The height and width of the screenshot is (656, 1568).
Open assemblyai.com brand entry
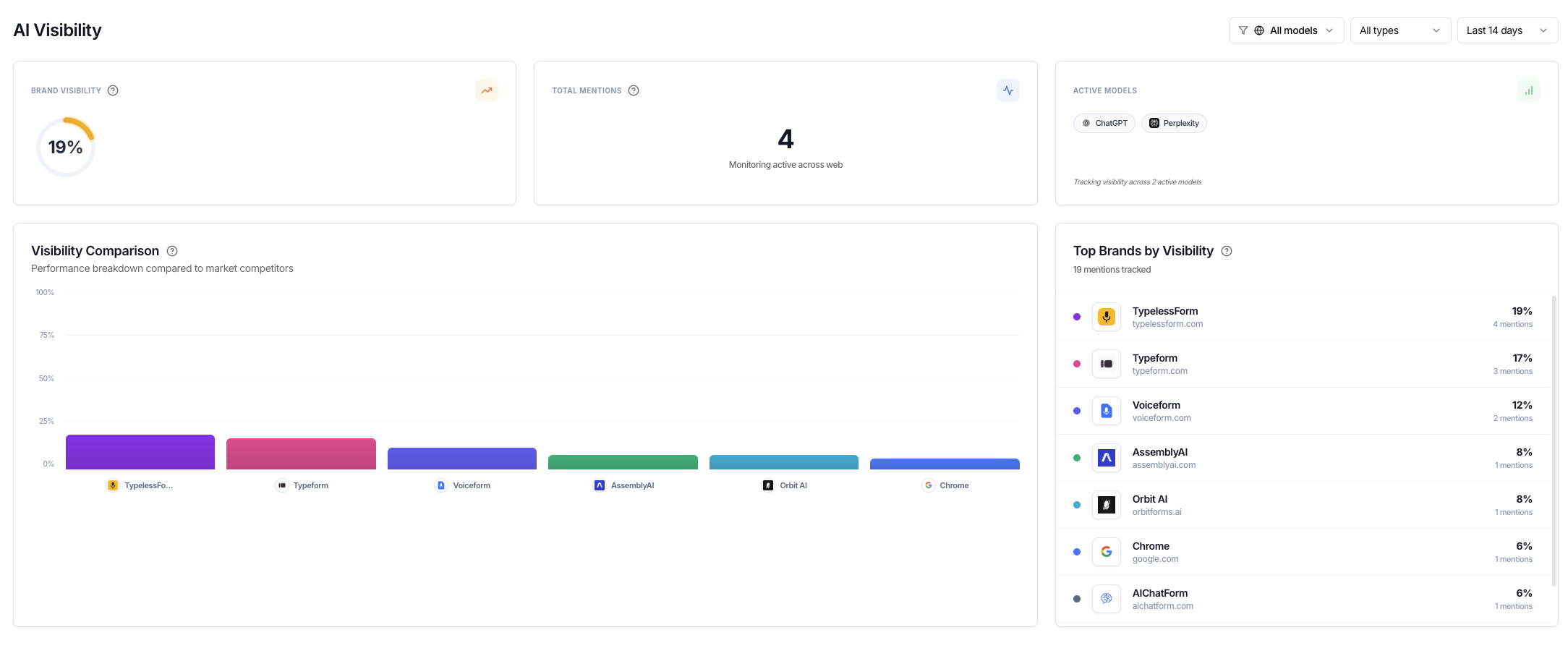(x=1303, y=458)
